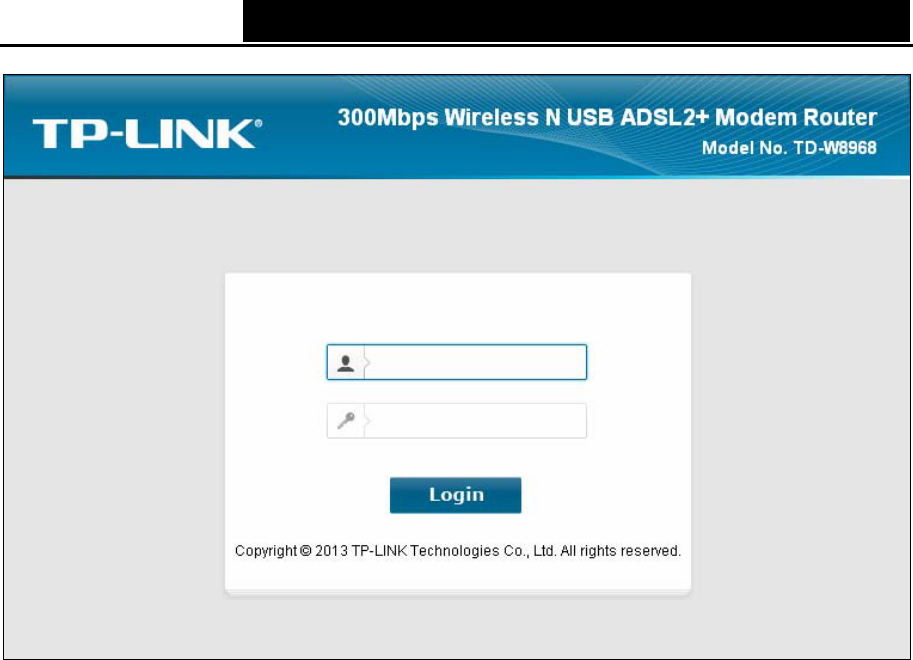Click the word Copyright in footer
Image resolution: width=913 pixels, height=660 pixels.
pyautogui.click(x=266, y=551)
